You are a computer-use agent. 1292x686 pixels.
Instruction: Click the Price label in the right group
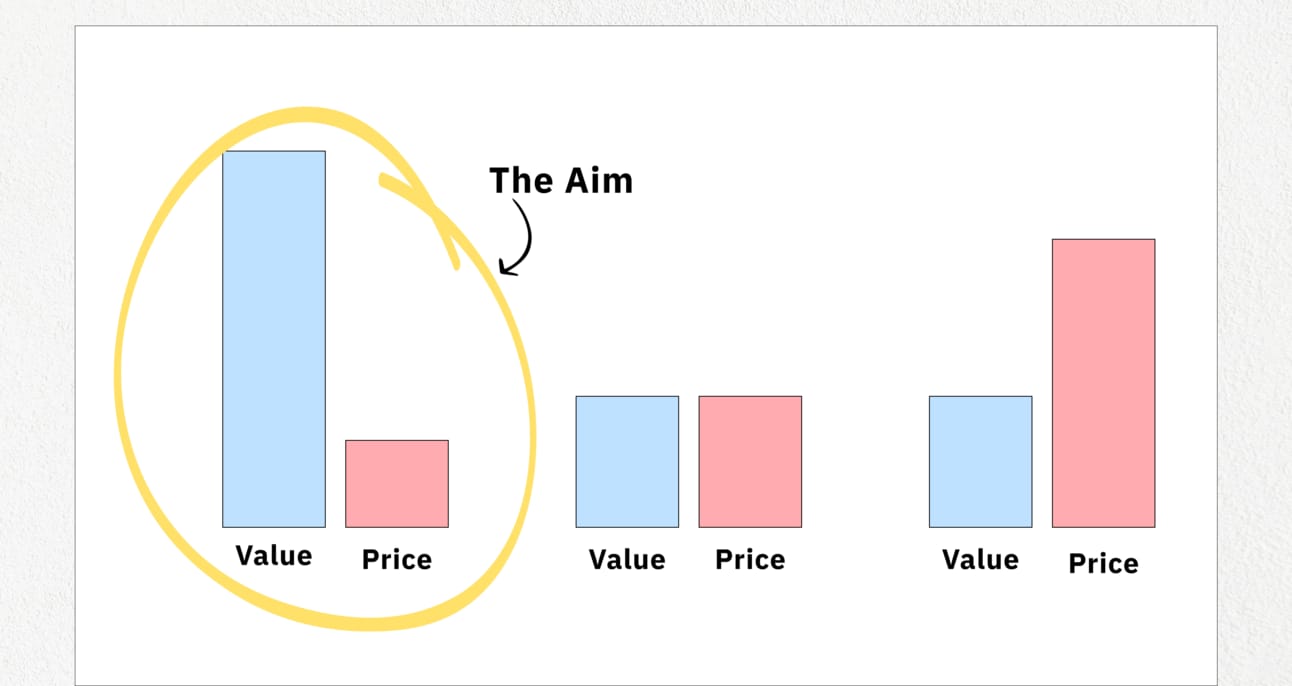tap(1104, 563)
